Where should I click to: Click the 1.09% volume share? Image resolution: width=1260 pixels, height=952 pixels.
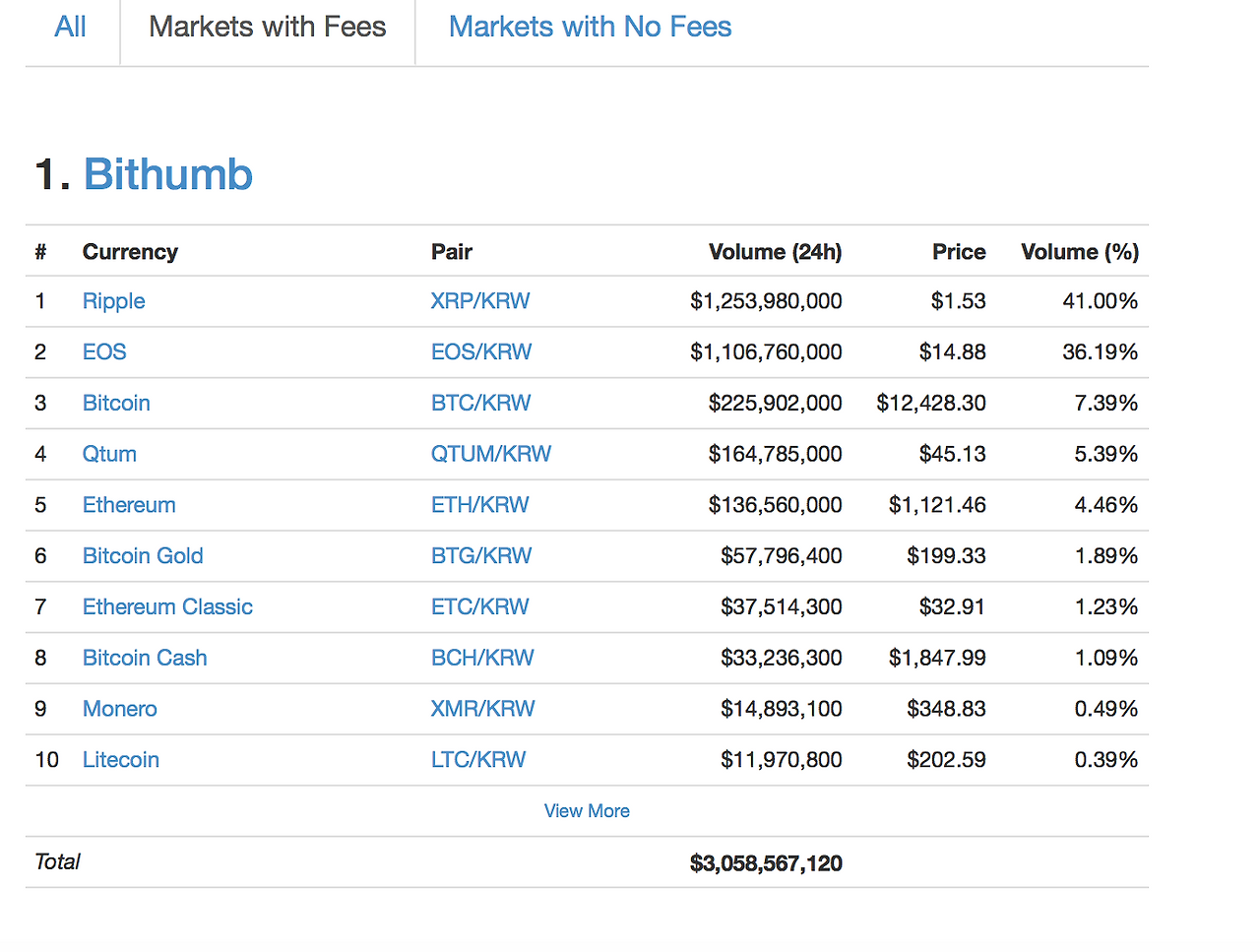(x=1106, y=659)
